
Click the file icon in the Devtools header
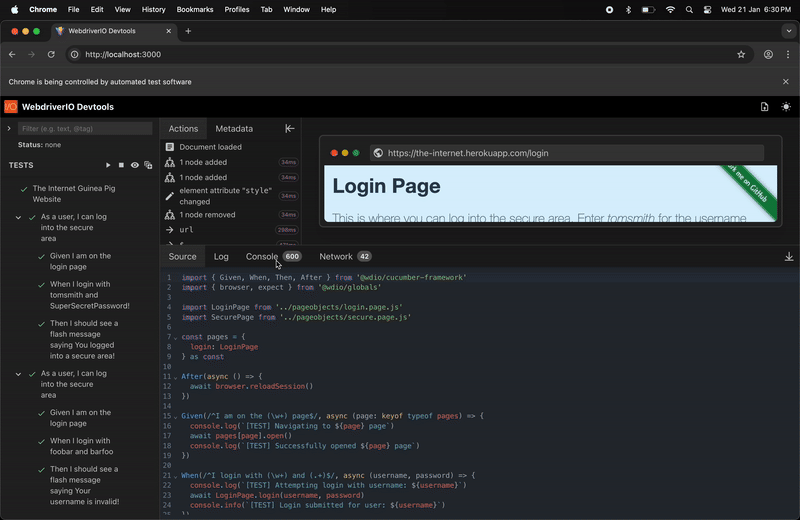tap(764, 107)
